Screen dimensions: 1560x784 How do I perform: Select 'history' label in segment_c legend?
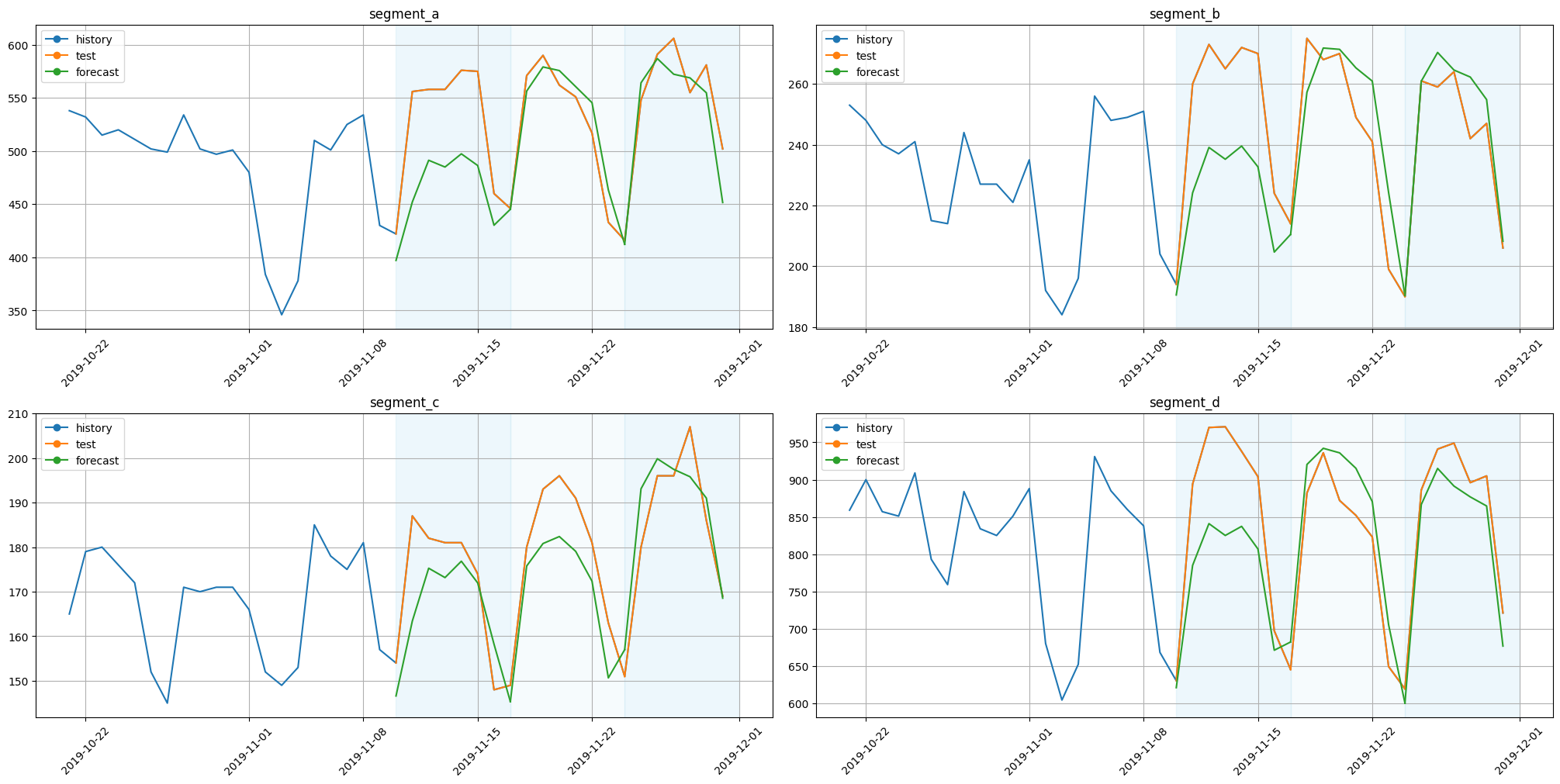tap(94, 428)
